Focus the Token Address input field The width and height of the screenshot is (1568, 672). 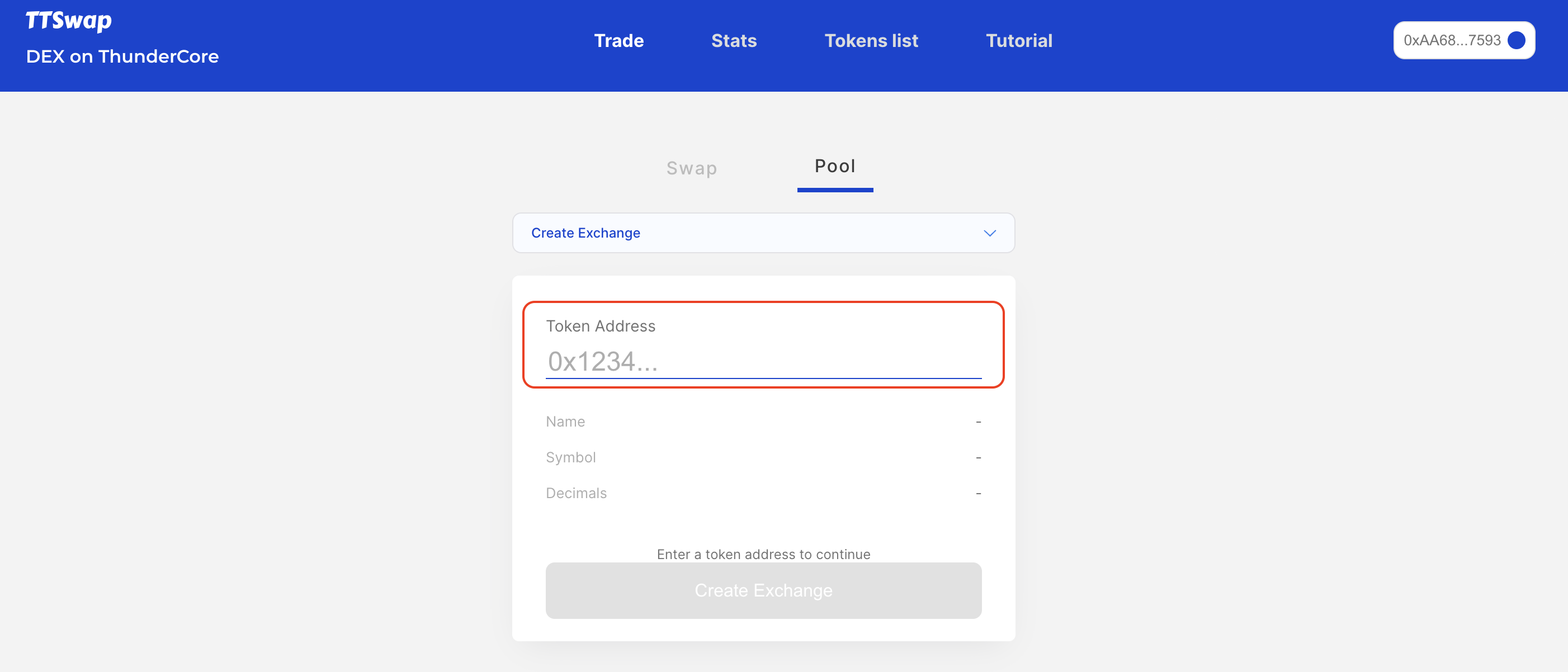pos(763,362)
